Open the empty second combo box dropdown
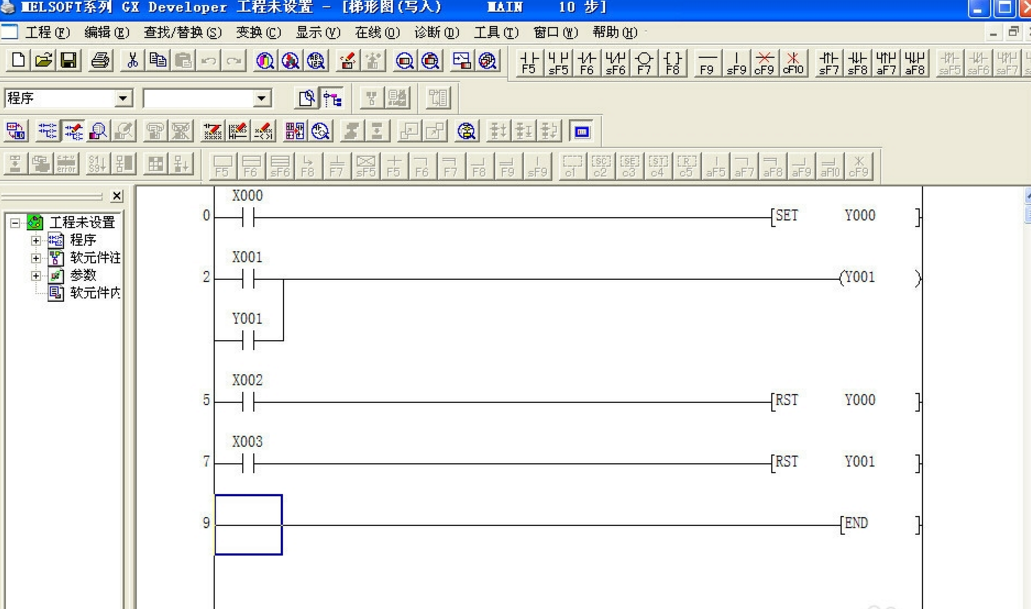This screenshot has width=1031, height=609. tap(261, 98)
